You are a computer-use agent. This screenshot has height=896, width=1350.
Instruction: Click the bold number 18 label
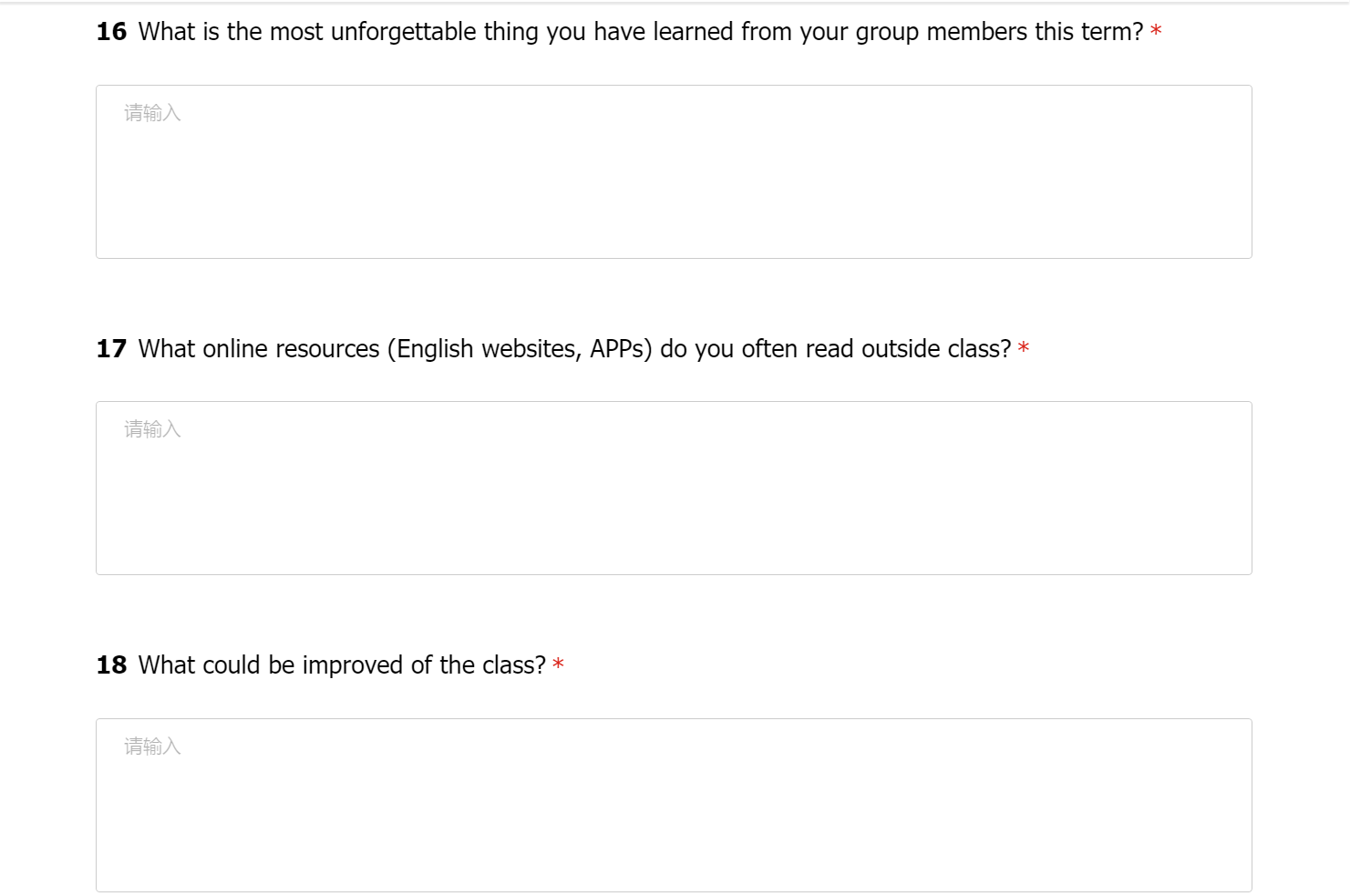point(111,665)
